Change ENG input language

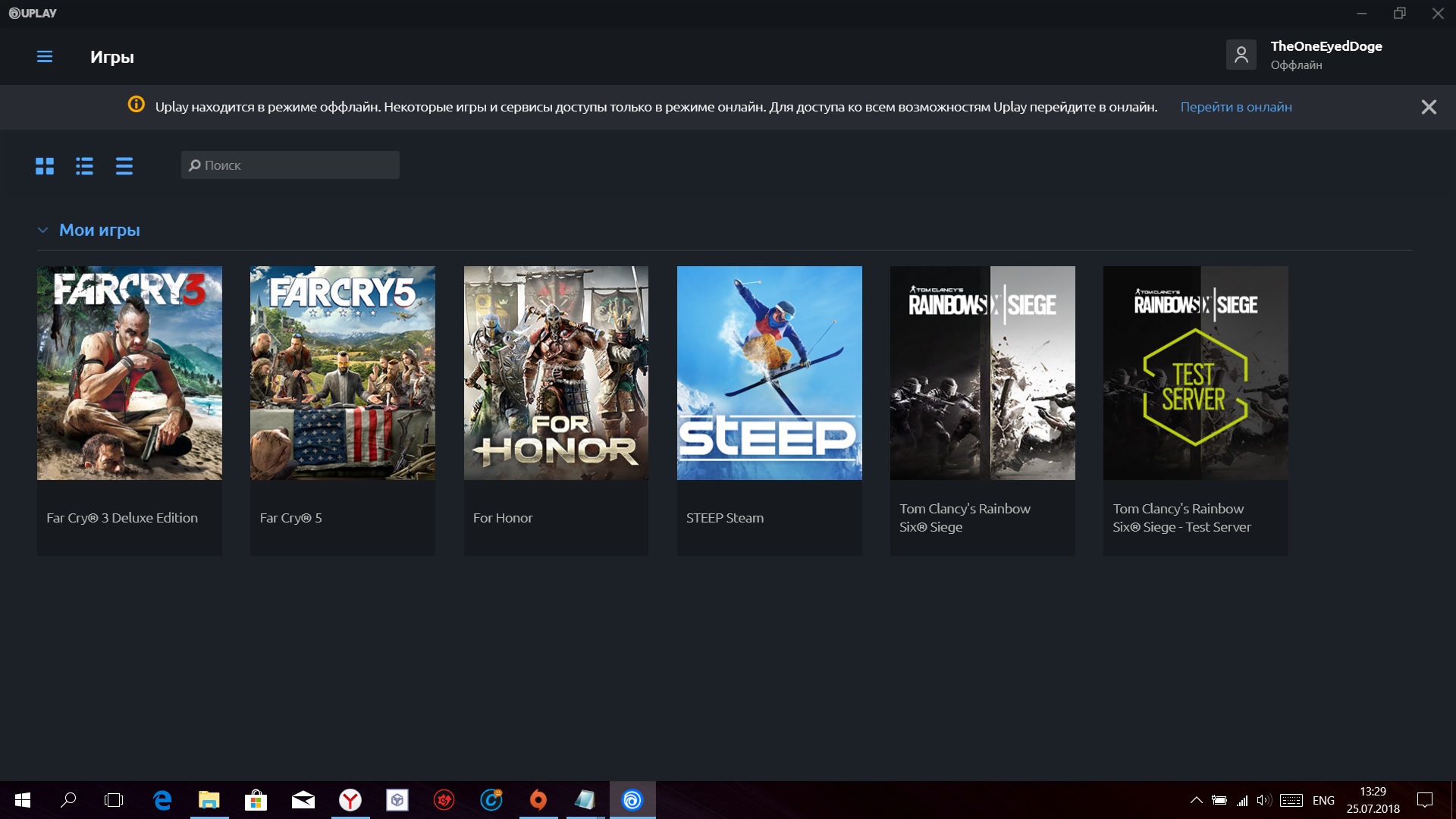pyautogui.click(x=1323, y=800)
